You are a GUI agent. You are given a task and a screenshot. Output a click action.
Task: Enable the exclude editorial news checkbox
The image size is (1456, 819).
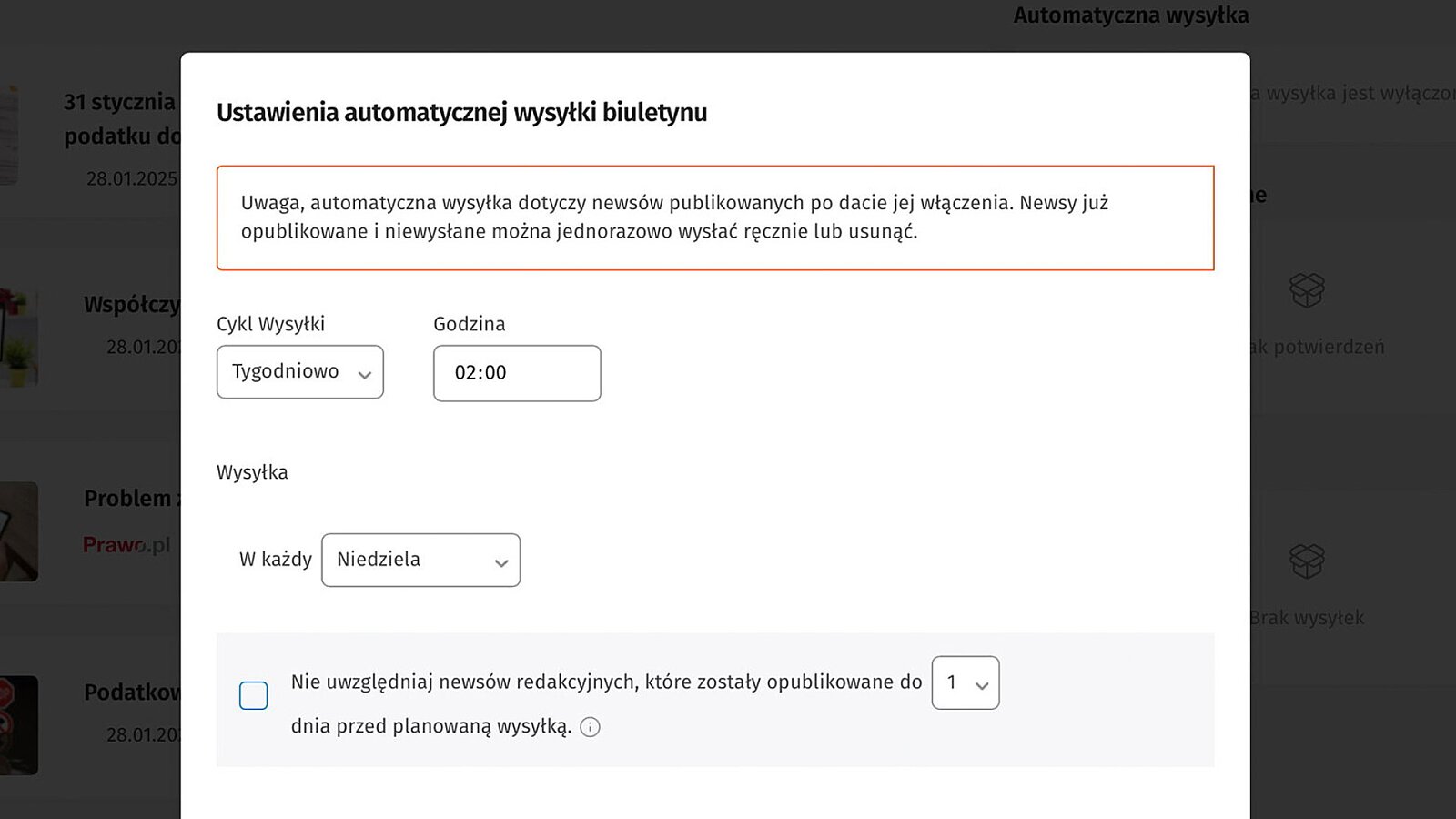pyautogui.click(x=254, y=695)
